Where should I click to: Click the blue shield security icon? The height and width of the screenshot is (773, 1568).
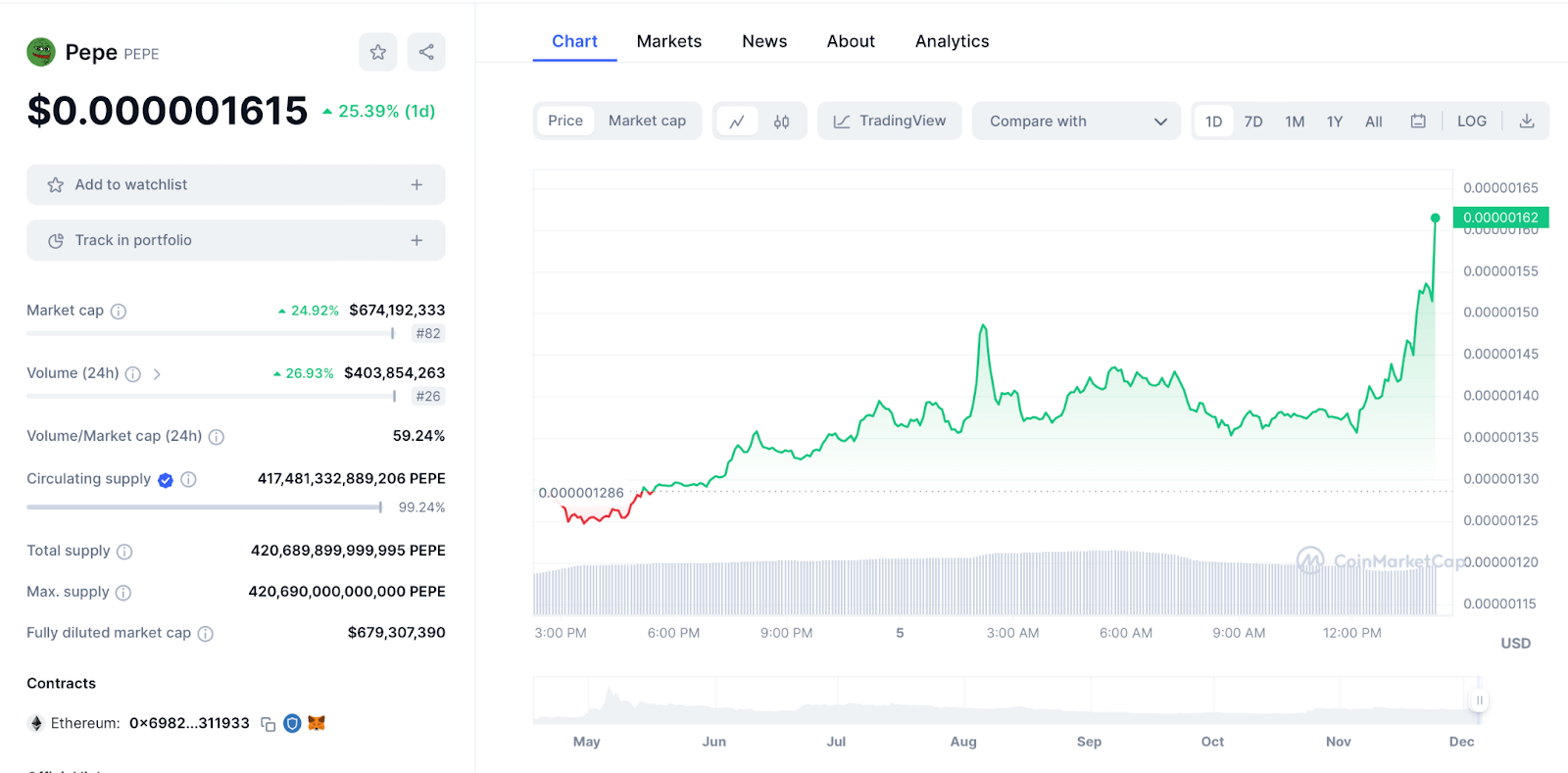292,723
